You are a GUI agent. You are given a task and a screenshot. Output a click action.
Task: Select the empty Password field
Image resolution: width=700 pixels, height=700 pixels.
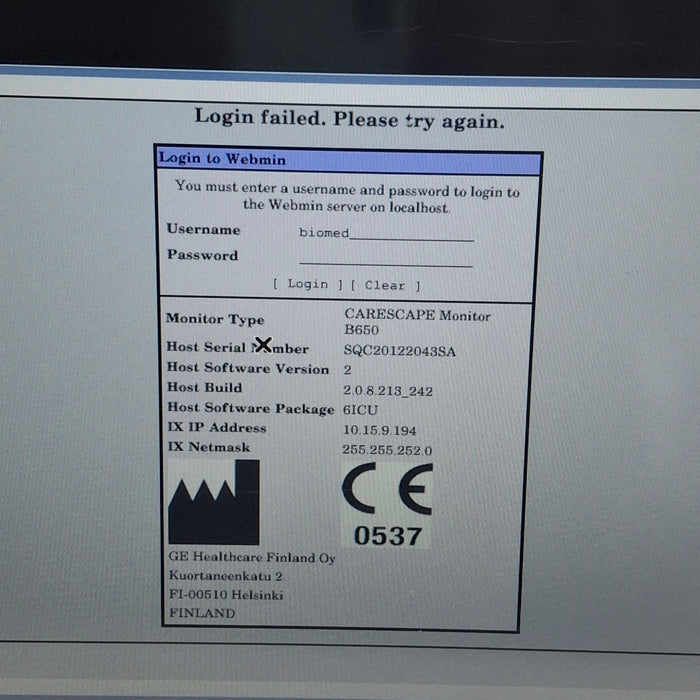pyautogui.click(x=386, y=259)
